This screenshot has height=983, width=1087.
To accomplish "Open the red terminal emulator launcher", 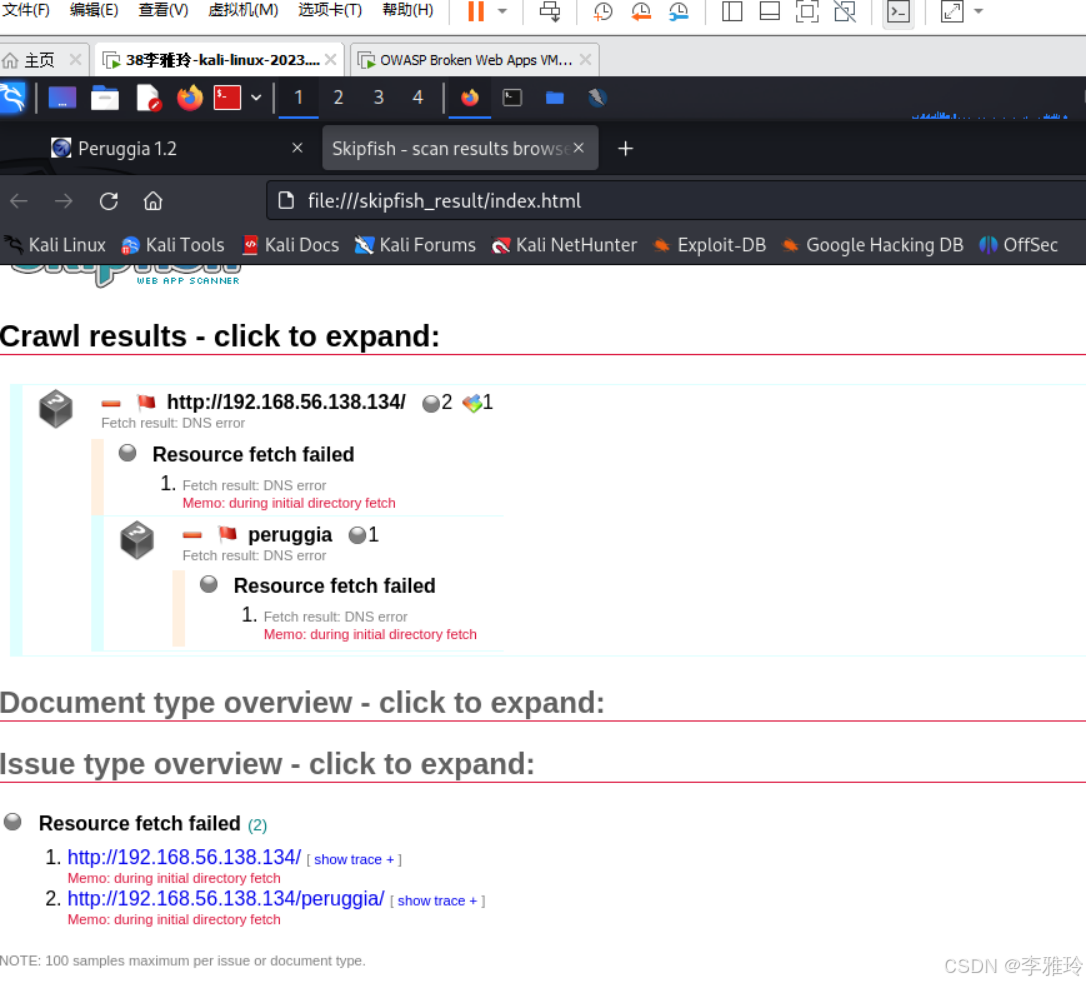I will coord(227,98).
